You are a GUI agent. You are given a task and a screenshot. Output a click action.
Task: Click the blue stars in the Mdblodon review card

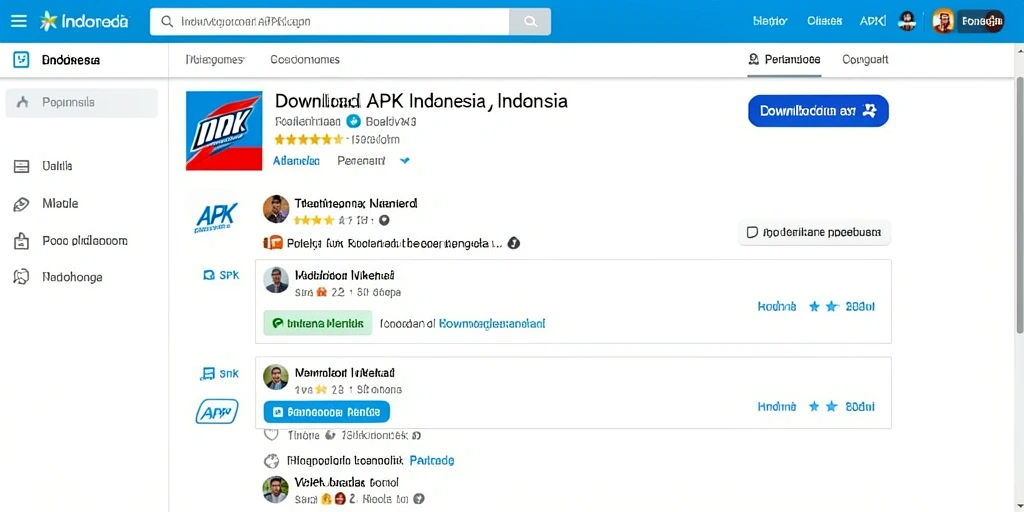(x=823, y=306)
